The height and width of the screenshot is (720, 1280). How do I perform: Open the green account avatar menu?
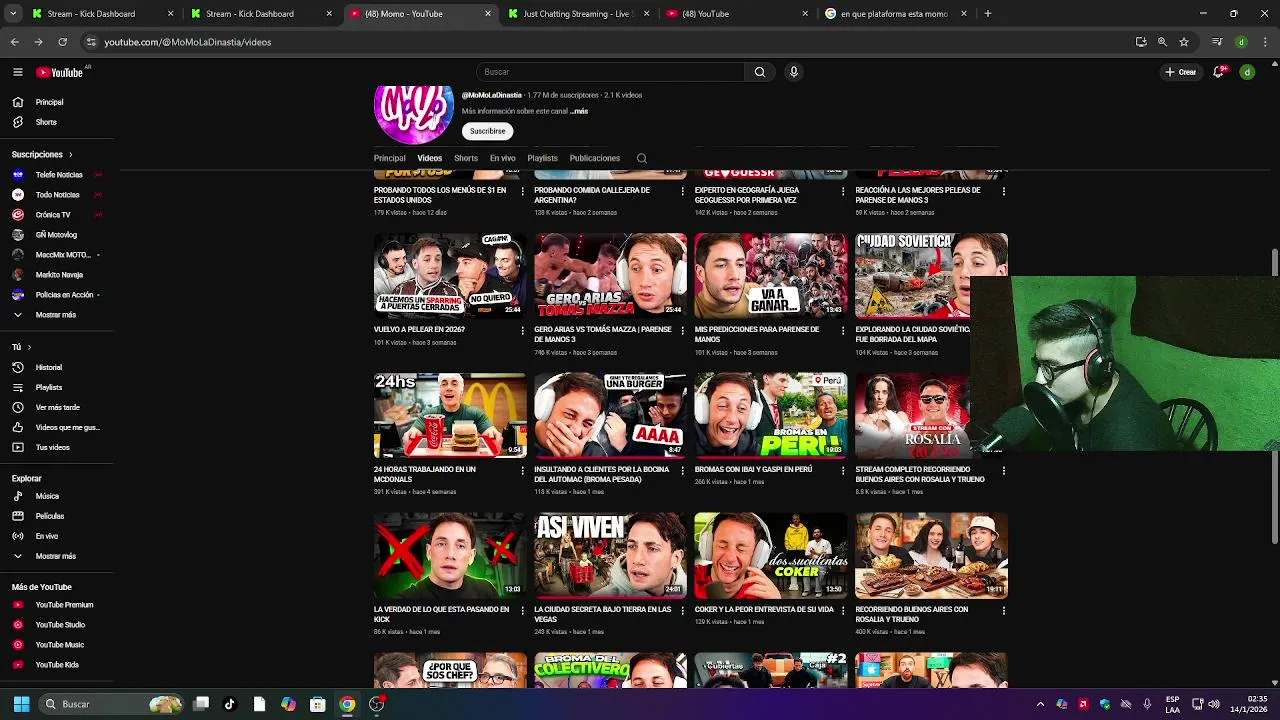click(1247, 72)
